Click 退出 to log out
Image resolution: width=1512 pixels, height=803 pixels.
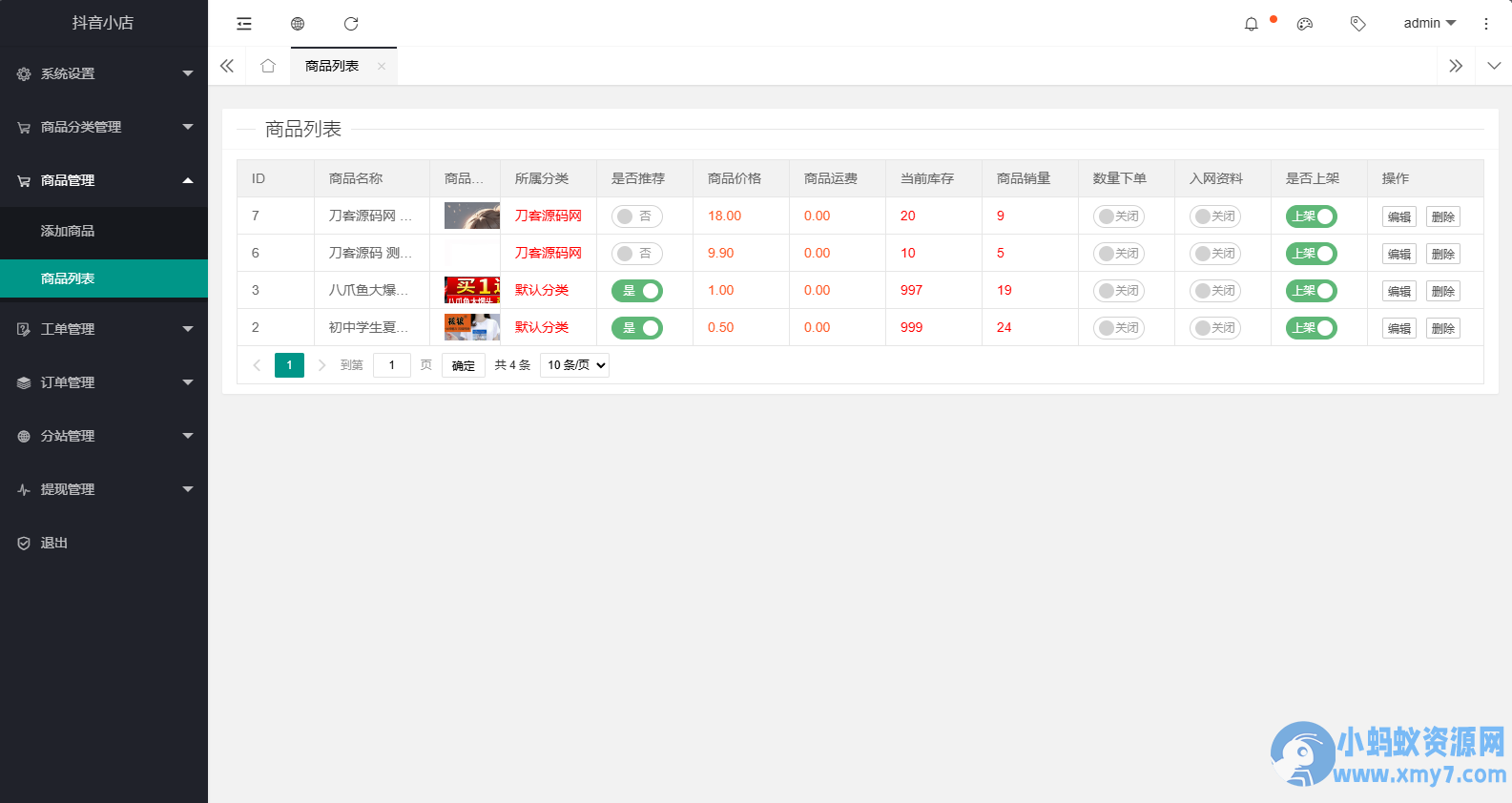104,543
